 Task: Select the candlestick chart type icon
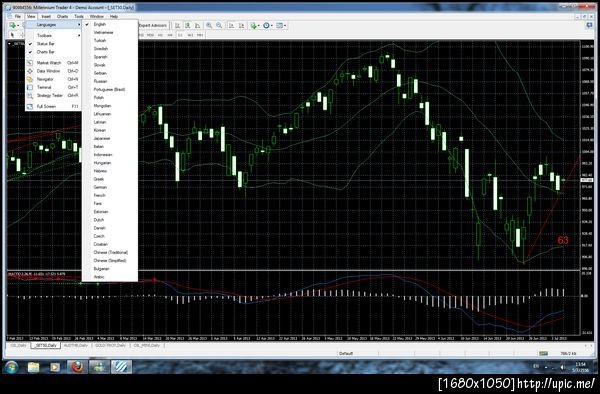188,25
